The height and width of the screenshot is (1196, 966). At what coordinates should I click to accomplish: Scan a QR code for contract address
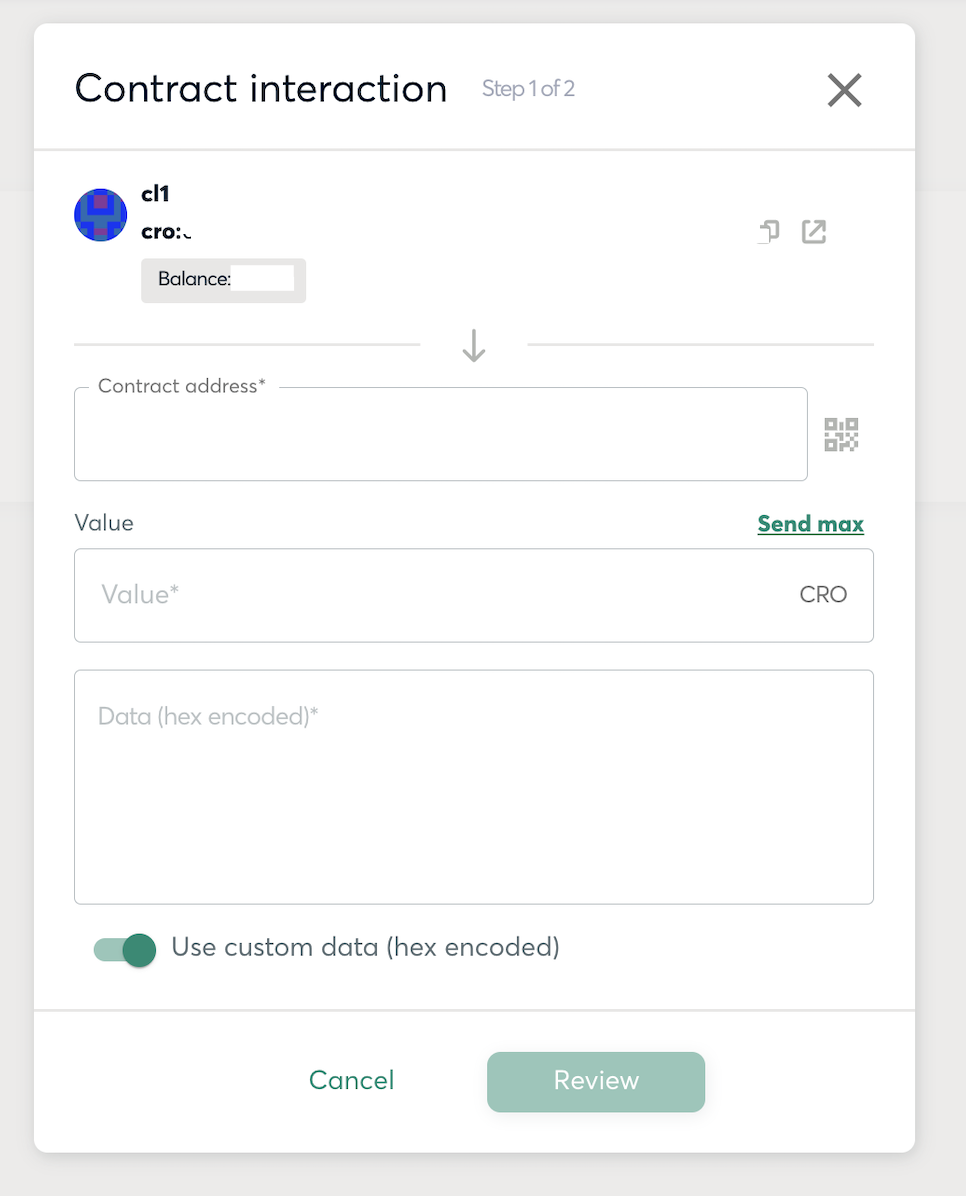coord(841,435)
